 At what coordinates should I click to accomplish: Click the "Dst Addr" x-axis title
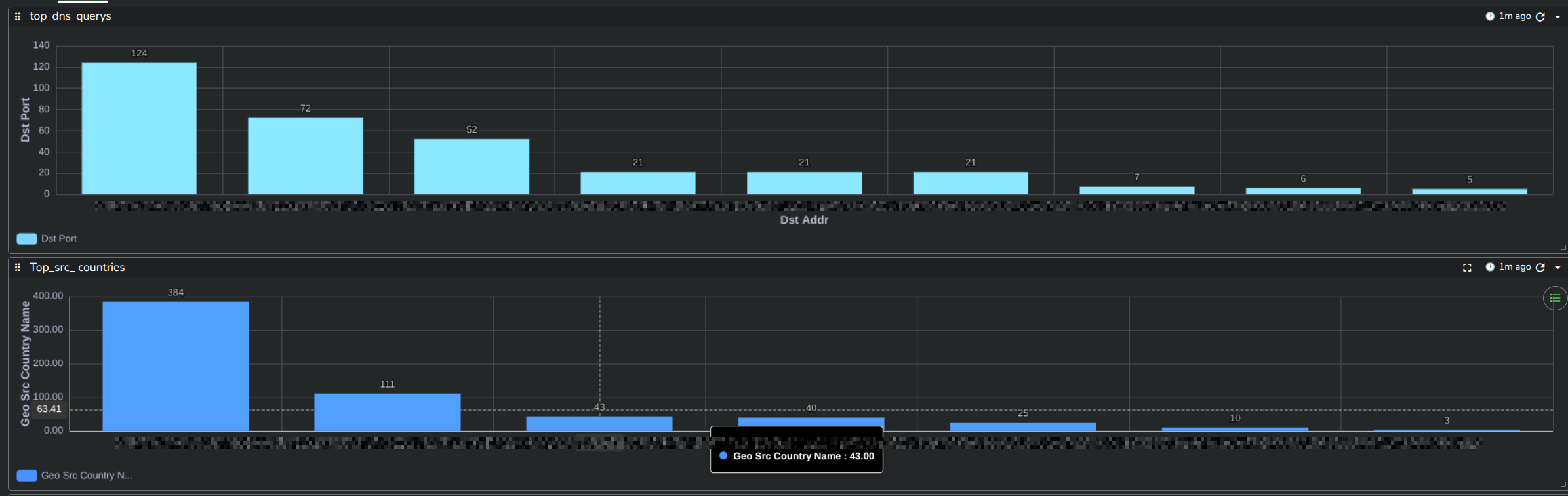pyautogui.click(x=804, y=220)
